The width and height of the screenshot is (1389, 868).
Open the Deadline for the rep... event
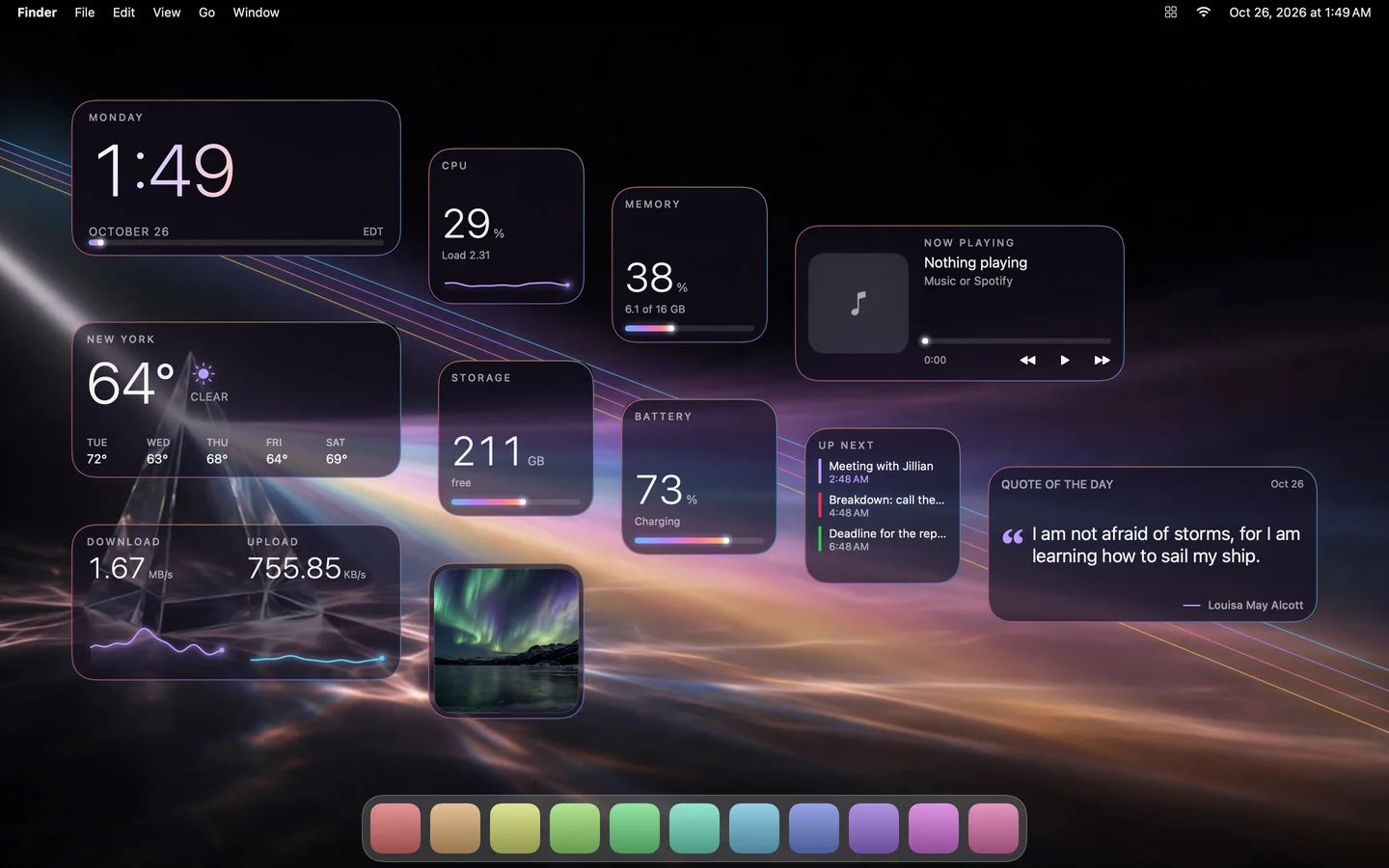883,539
